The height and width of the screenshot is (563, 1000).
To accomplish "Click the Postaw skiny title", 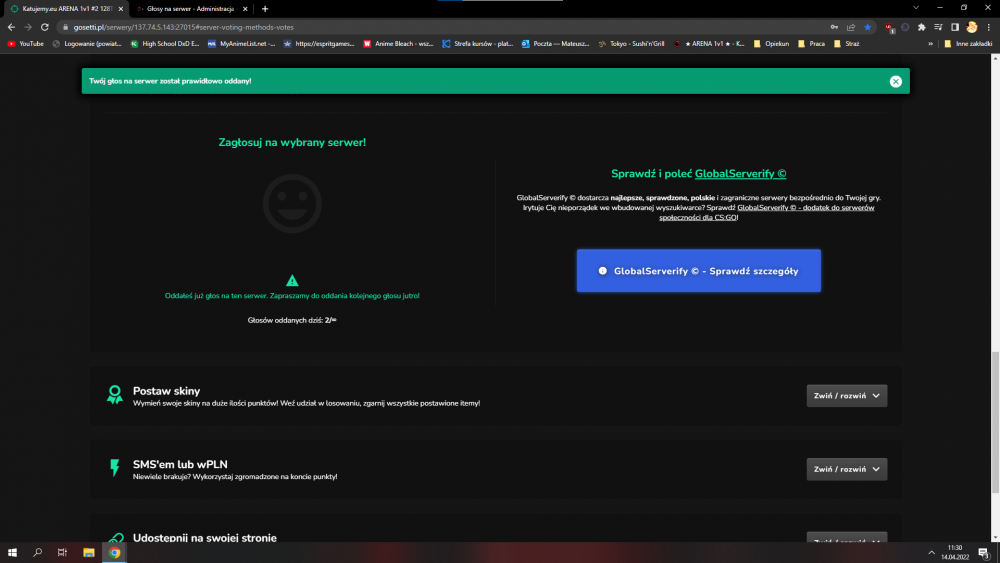I will [x=166, y=391].
